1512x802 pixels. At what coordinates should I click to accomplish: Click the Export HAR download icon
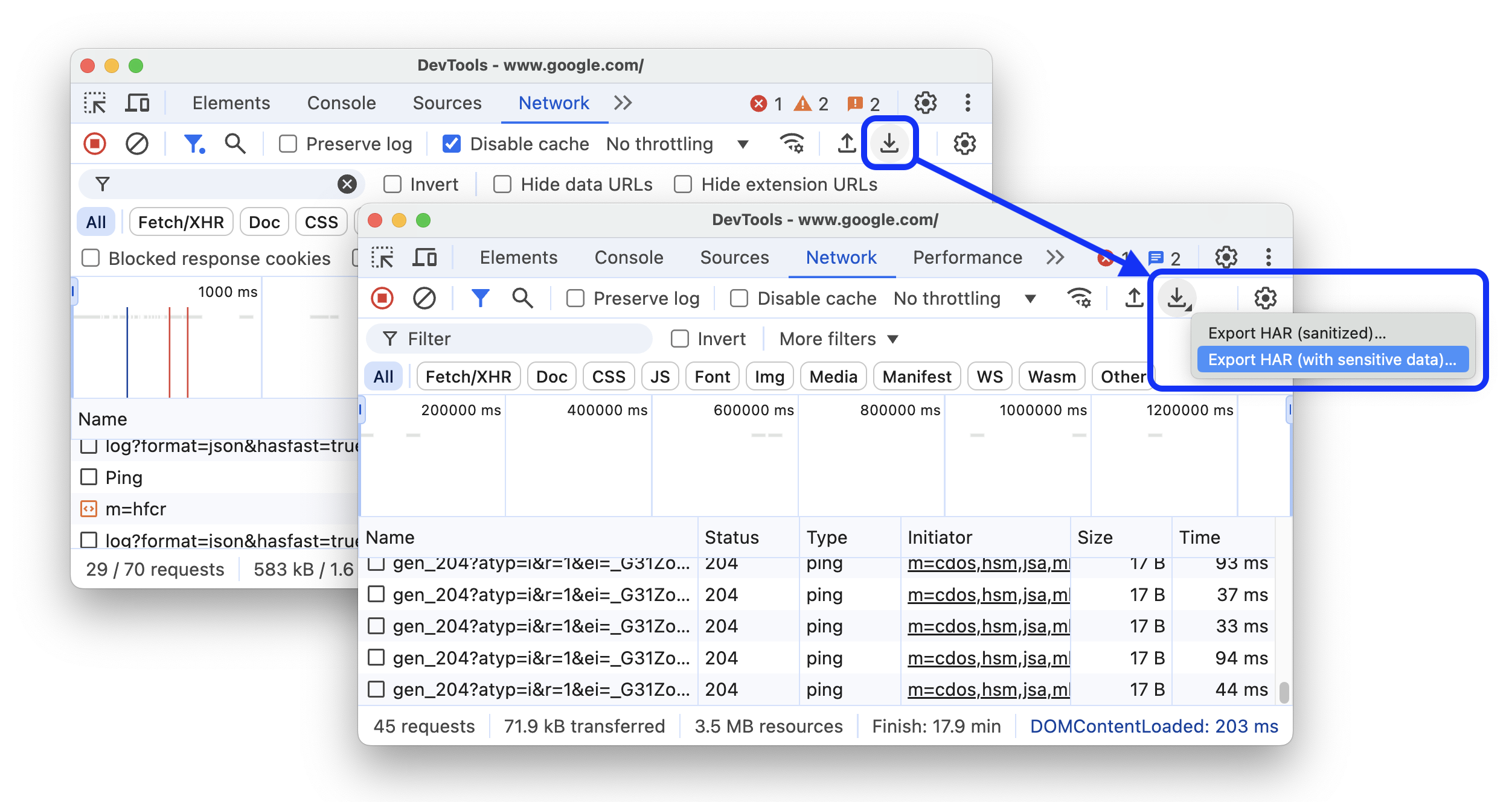pos(1178,298)
